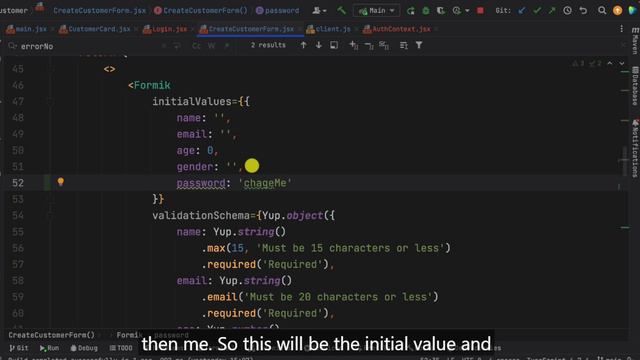
Task: Open the TODO tool window
Action: click(x=121, y=348)
